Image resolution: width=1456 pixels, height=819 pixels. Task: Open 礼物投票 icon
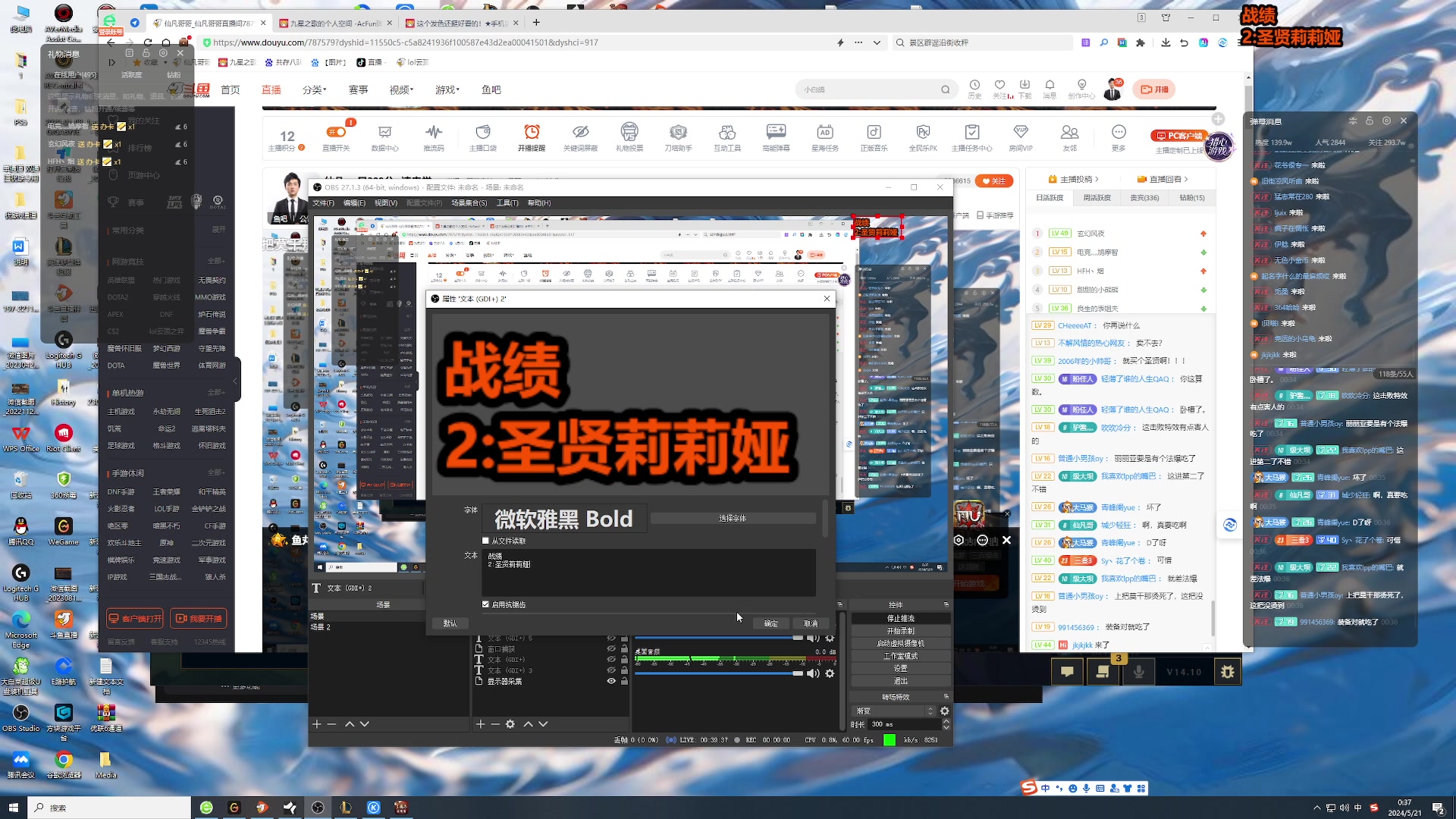629,133
